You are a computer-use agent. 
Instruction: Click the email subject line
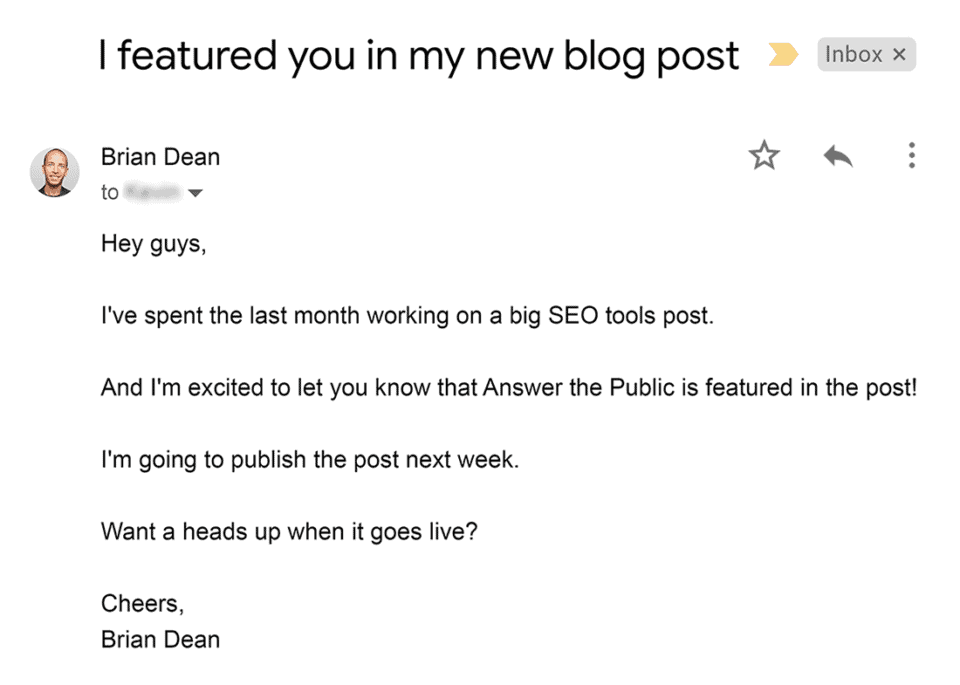(x=418, y=55)
